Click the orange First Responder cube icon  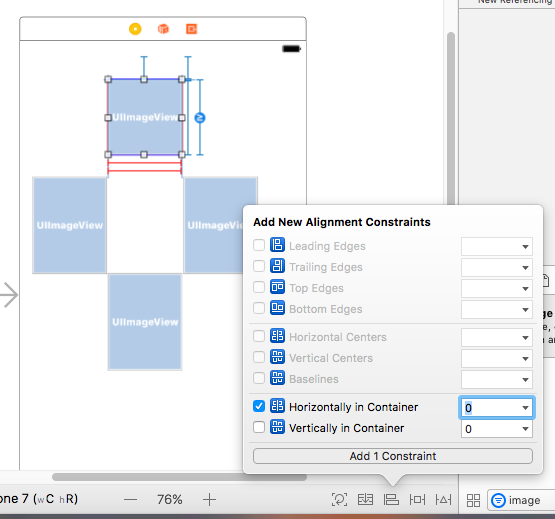tap(163, 29)
